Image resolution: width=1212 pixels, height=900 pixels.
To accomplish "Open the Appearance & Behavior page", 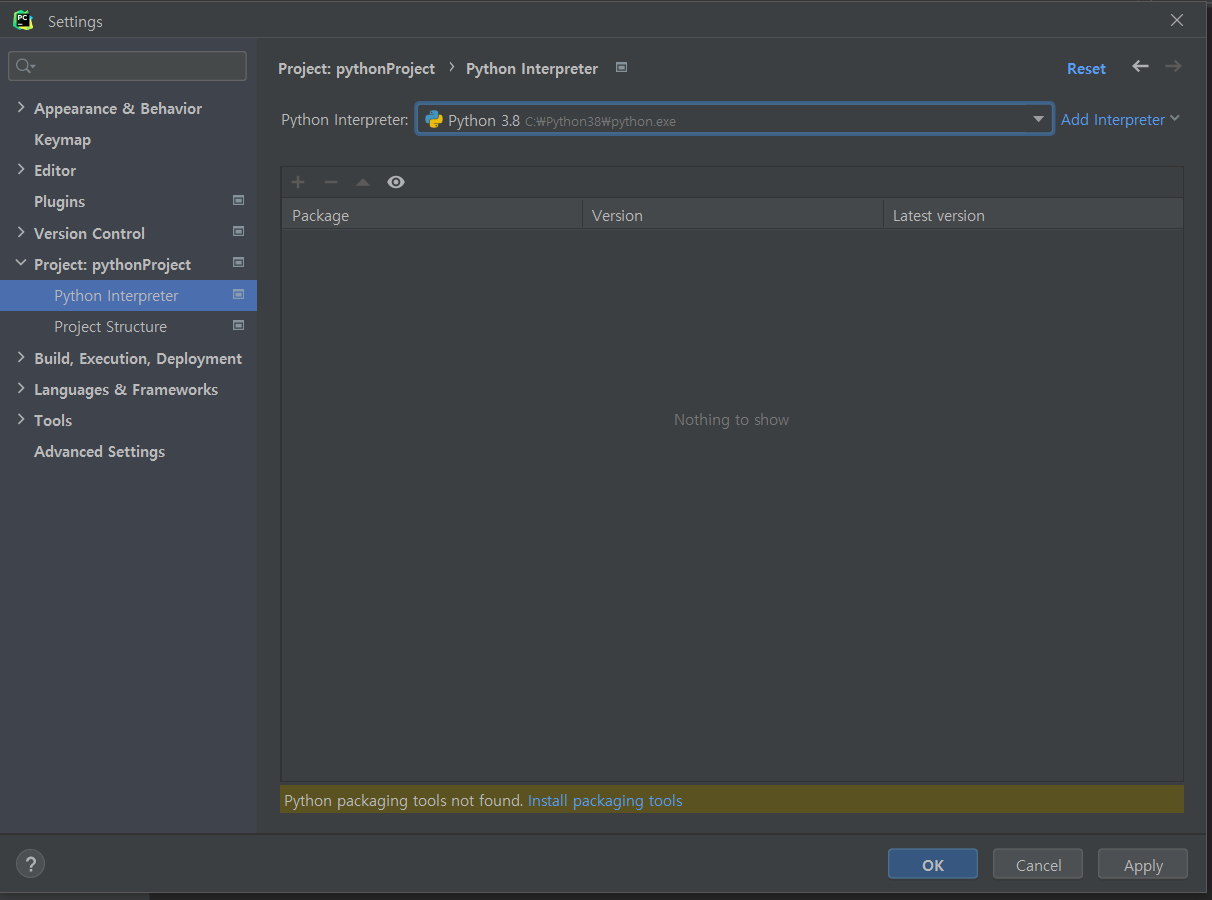I will [118, 108].
